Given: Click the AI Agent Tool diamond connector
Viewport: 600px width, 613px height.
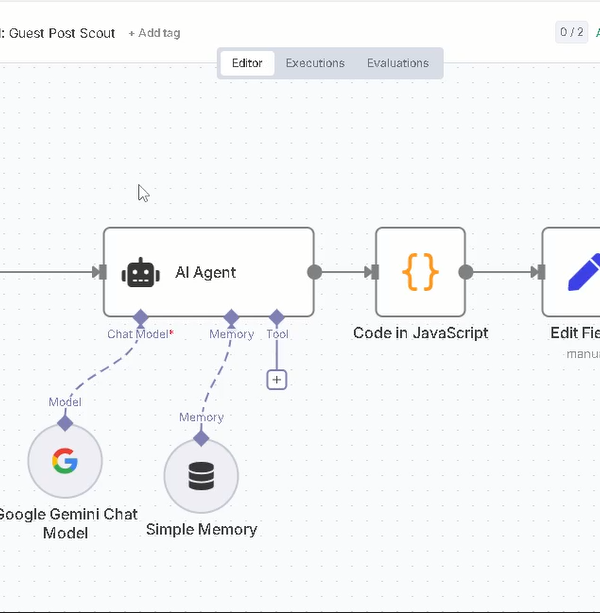Looking at the screenshot, I should 277,317.
